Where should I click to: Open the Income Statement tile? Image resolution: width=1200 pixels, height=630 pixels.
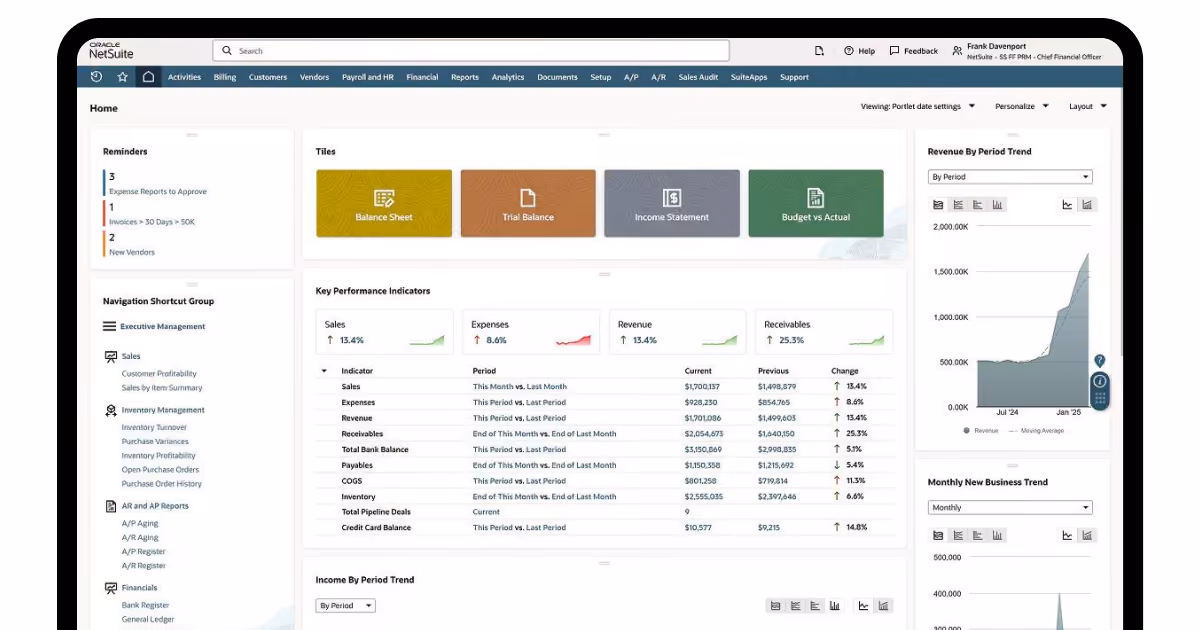pyautogui.click(x=672, y=203)
